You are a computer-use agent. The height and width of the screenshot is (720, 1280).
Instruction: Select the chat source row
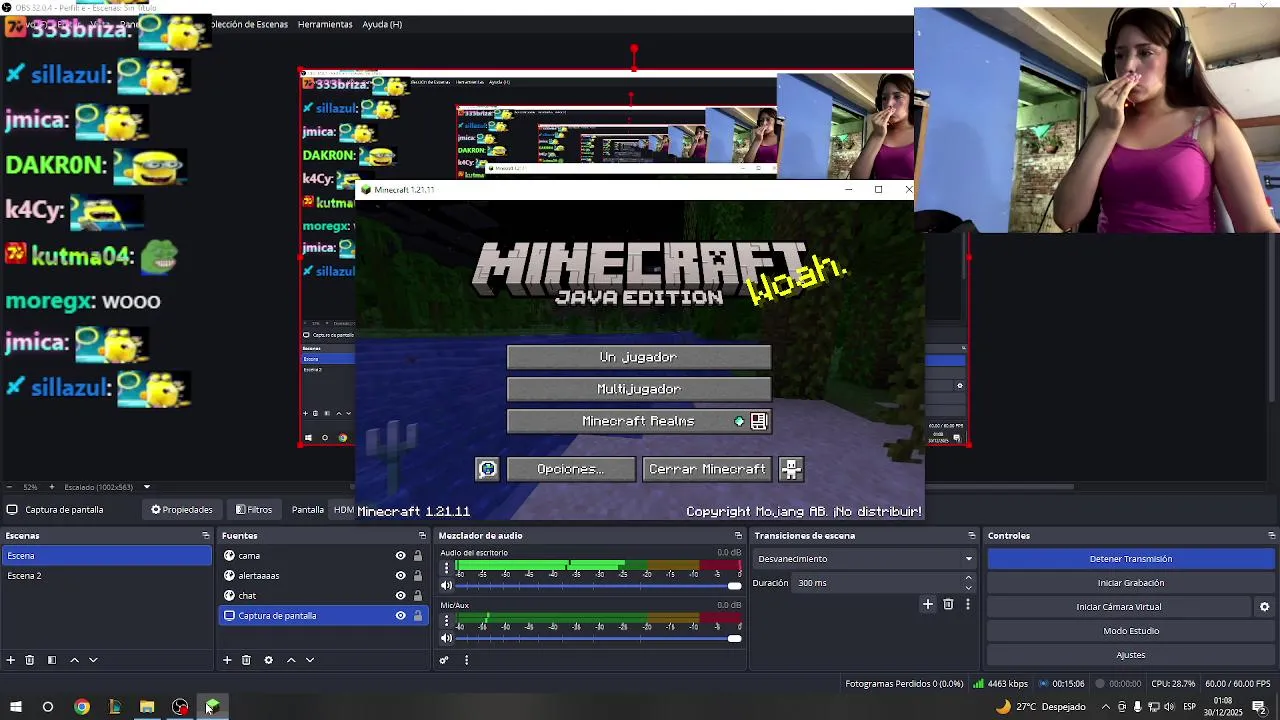[323, 596]
